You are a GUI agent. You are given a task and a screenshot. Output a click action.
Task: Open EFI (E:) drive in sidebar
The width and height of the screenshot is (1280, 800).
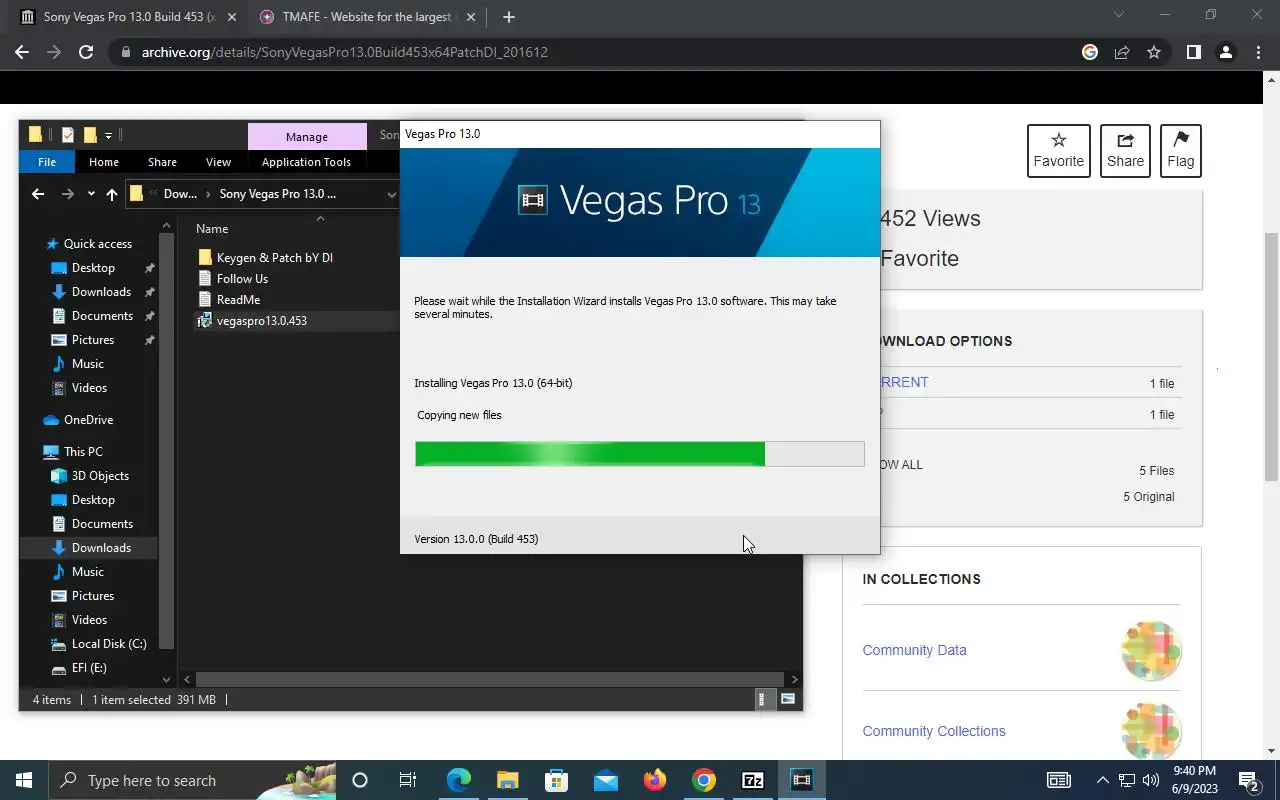(x=88, y=668)
